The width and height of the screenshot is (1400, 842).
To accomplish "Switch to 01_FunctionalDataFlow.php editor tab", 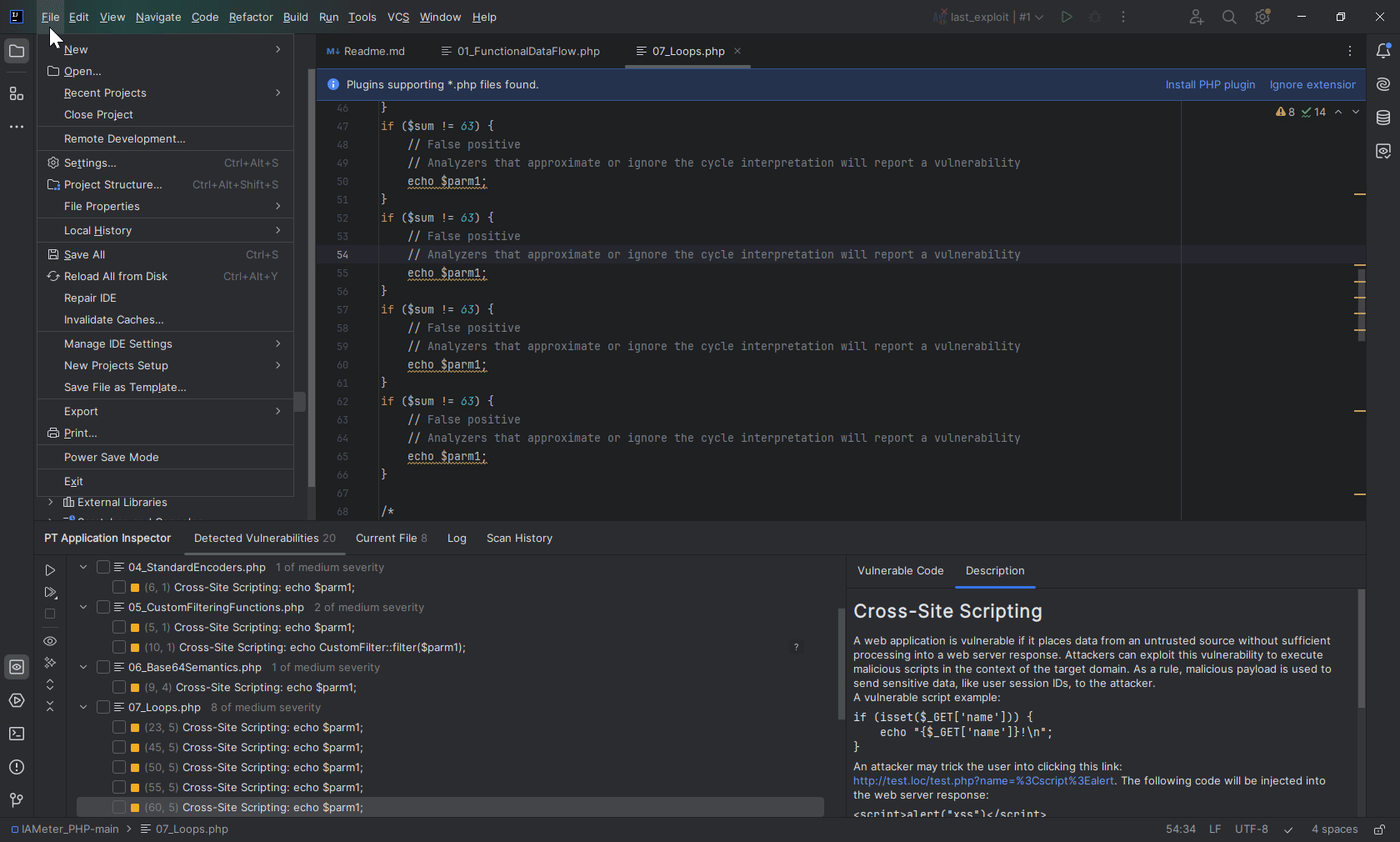I will click(x=520, y=51).
